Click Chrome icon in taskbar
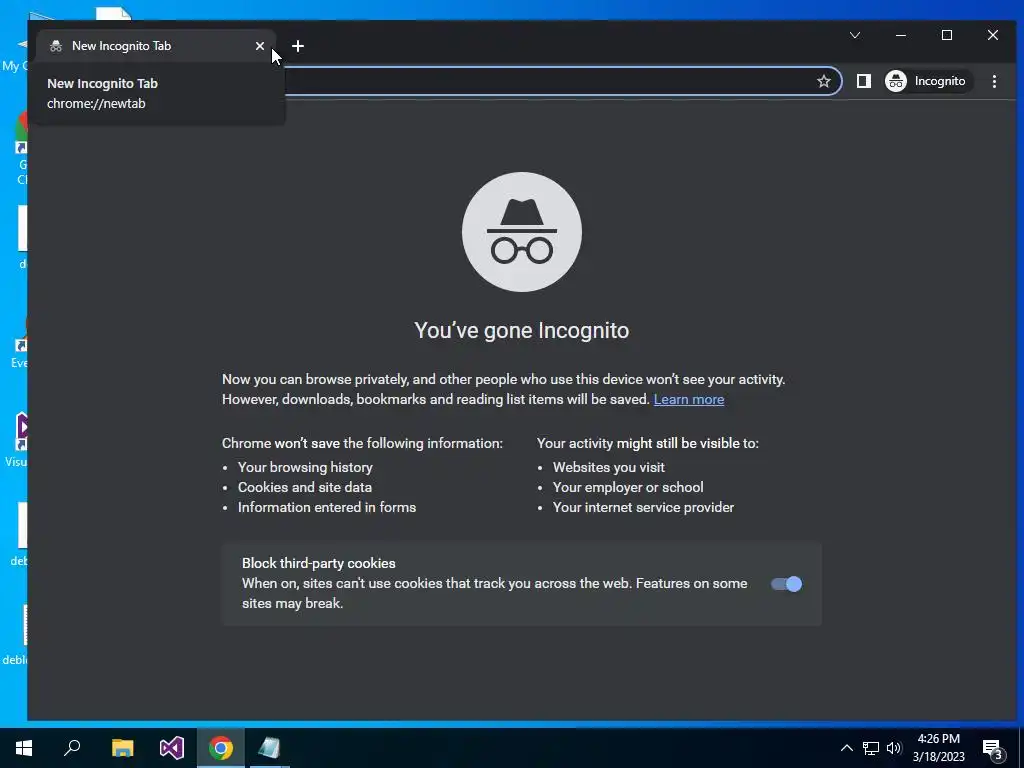This screenshot has width=1024, height=768. point(221,748)
